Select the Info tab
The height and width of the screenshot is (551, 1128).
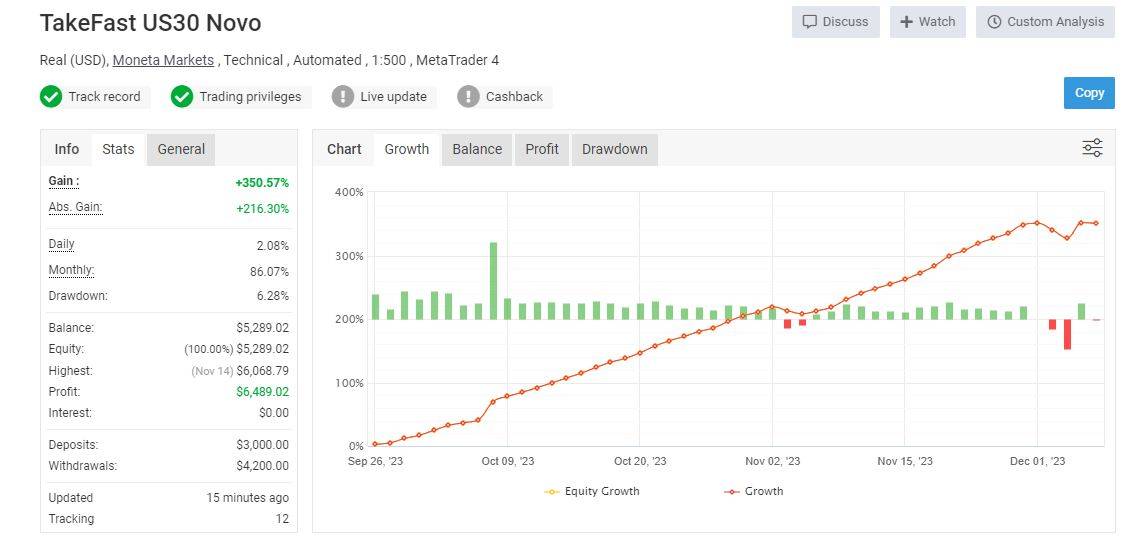[x=67, y=149]
